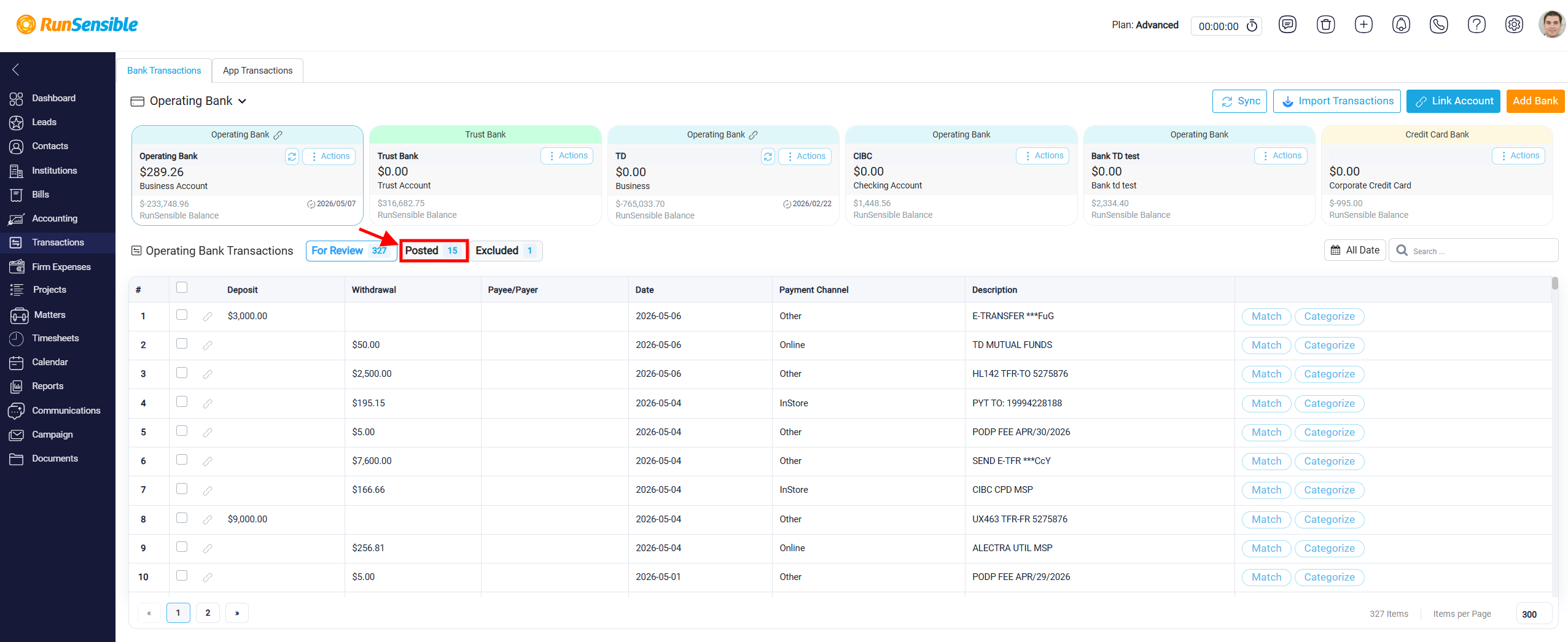Click Import Transactions button
Screen dimensions: 1568x642
tap(1337, 101)
